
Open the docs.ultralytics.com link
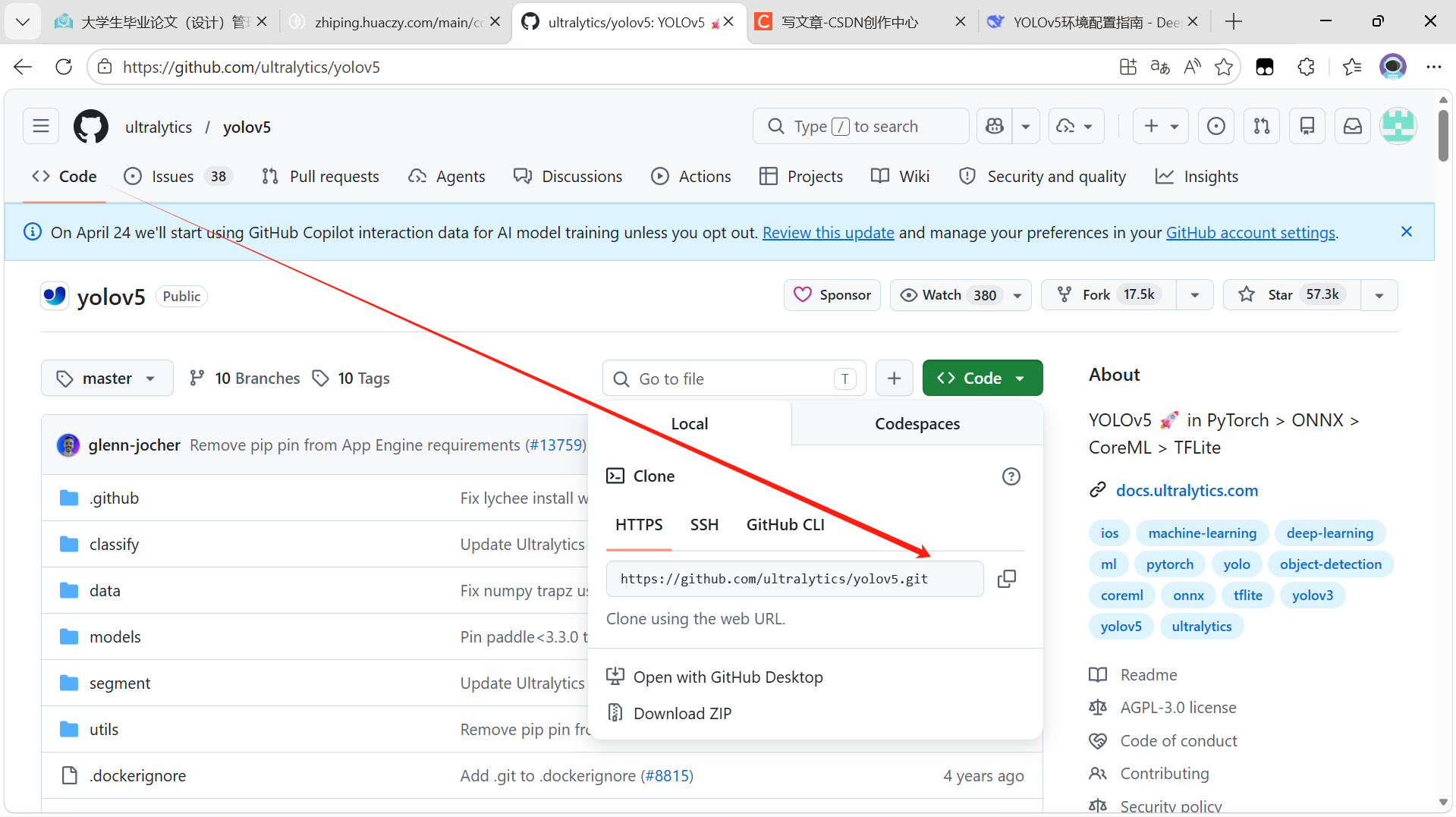pos(1187,490)
